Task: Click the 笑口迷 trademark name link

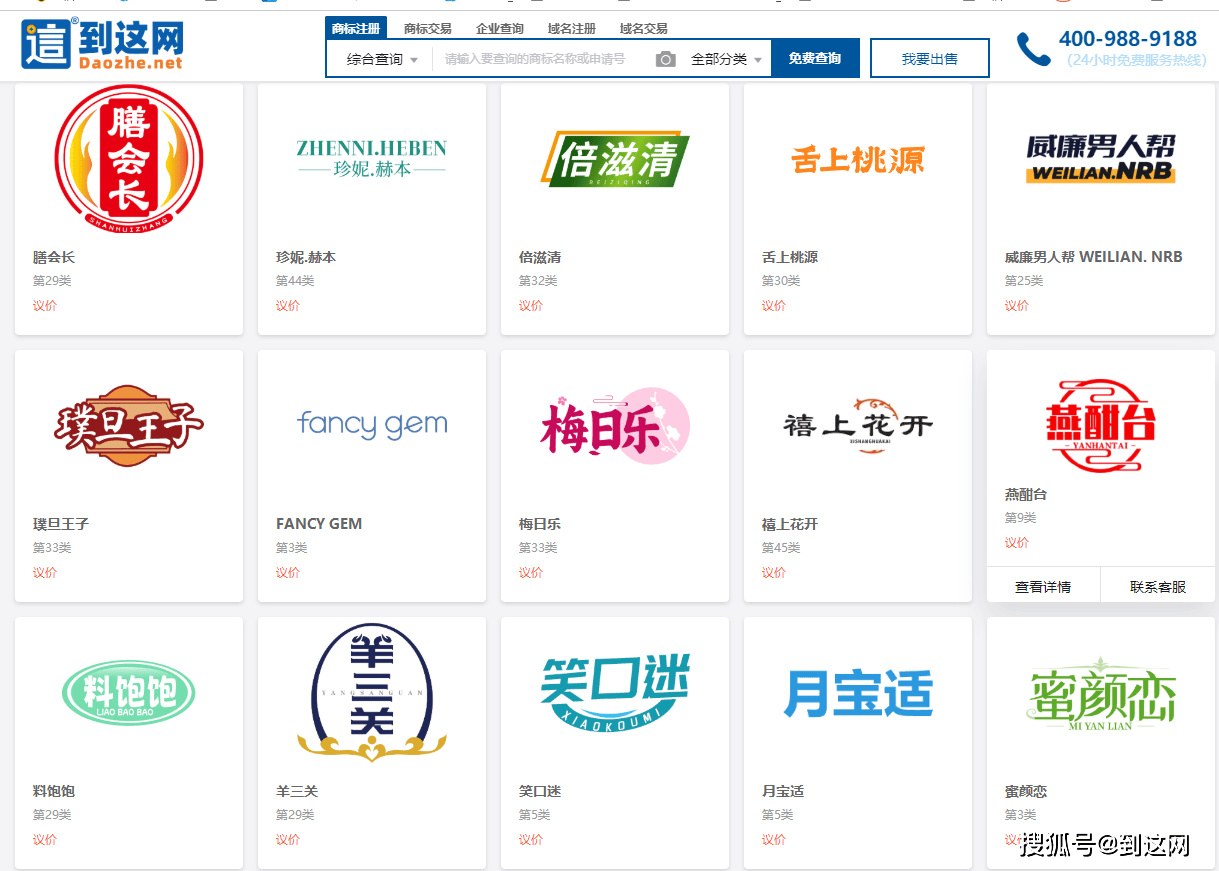Action: pos(540,791)
